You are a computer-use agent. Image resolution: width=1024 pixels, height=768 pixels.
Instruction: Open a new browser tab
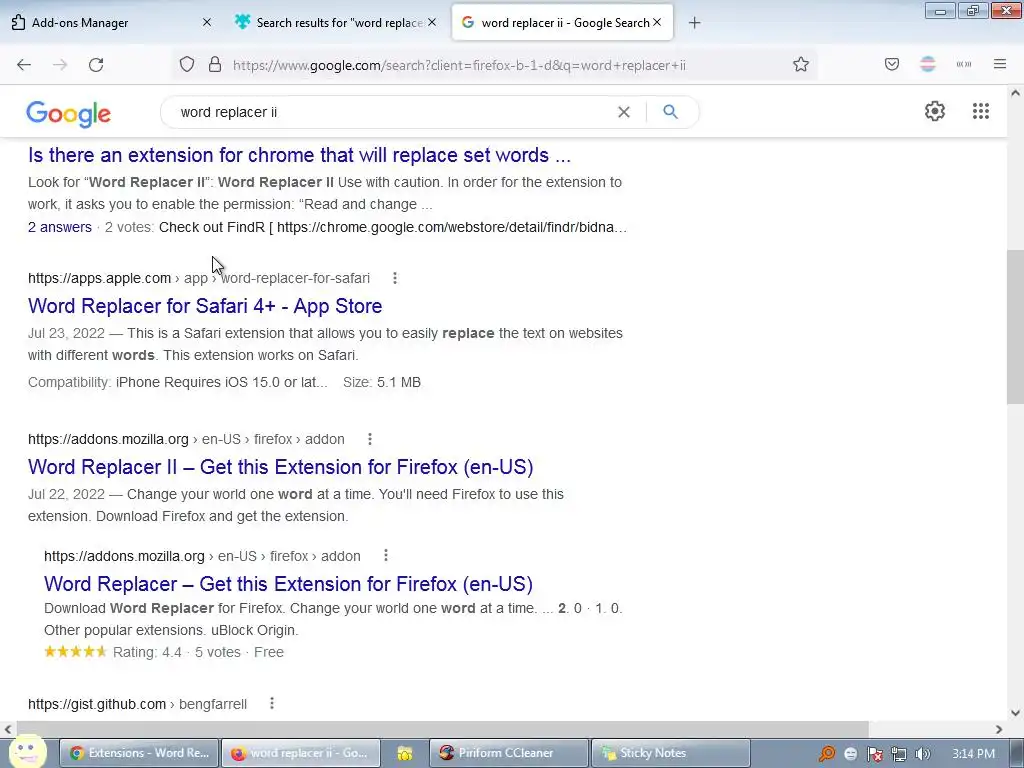tap(694, 23)
